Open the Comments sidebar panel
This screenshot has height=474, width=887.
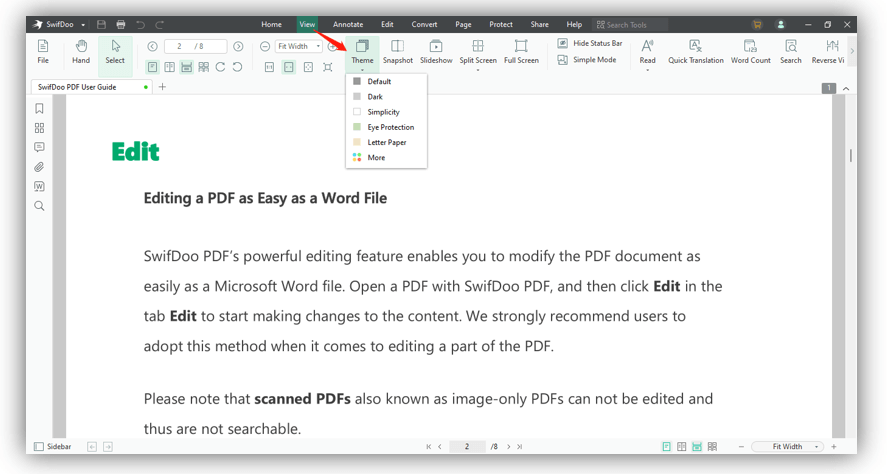pyautogui.click(x=39, y=147)
